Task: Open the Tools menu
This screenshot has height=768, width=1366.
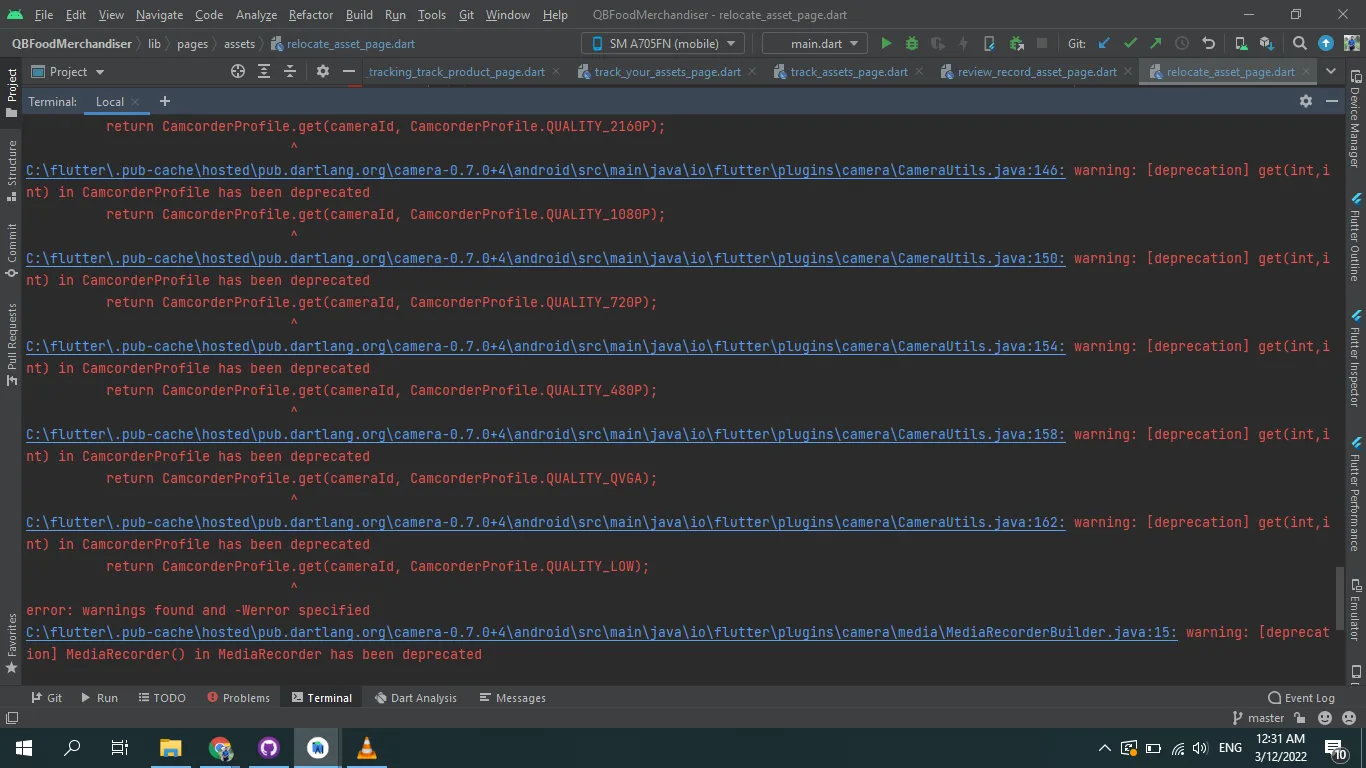Action: pyautogui.click(x=432, y=15)
